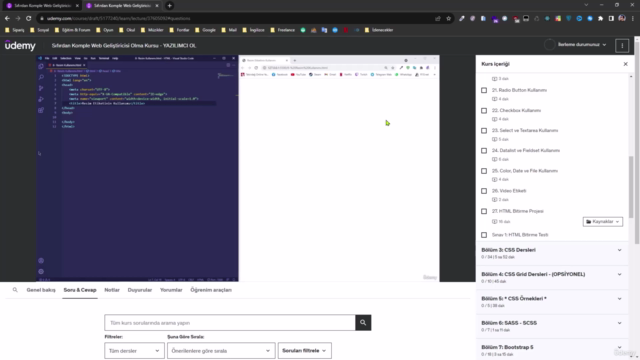Open the Chrome extensions puzzle icon
640x360 pixels.
click(600, 18)
